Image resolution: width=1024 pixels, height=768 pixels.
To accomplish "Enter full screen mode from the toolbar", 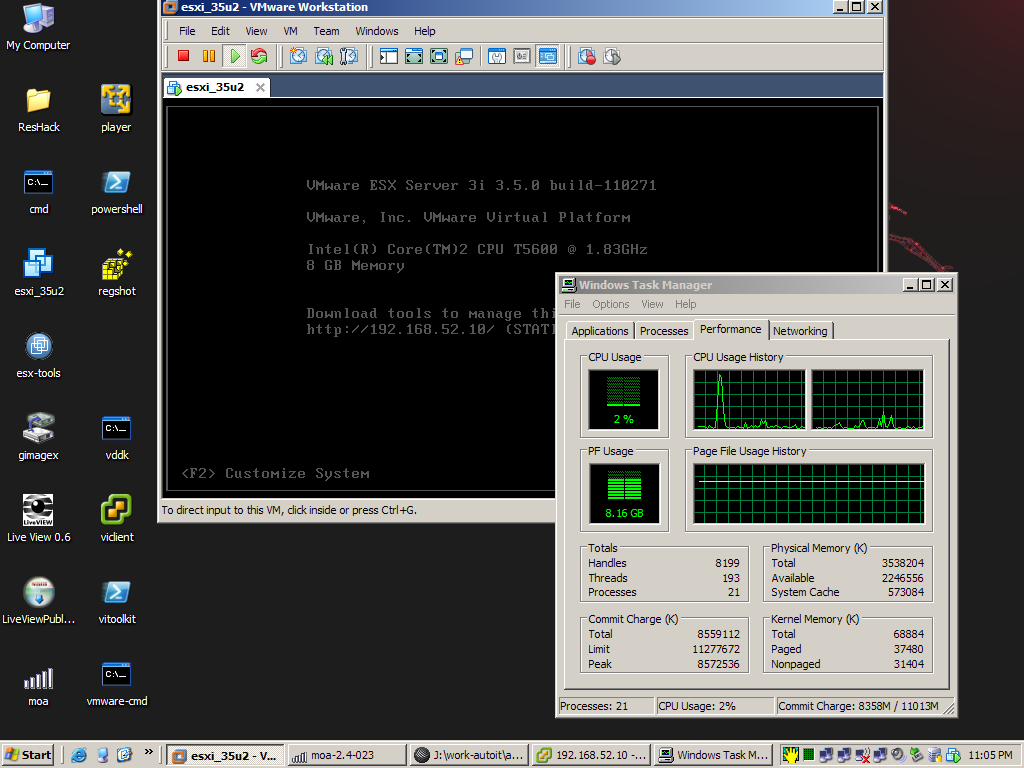I will 413,56.
